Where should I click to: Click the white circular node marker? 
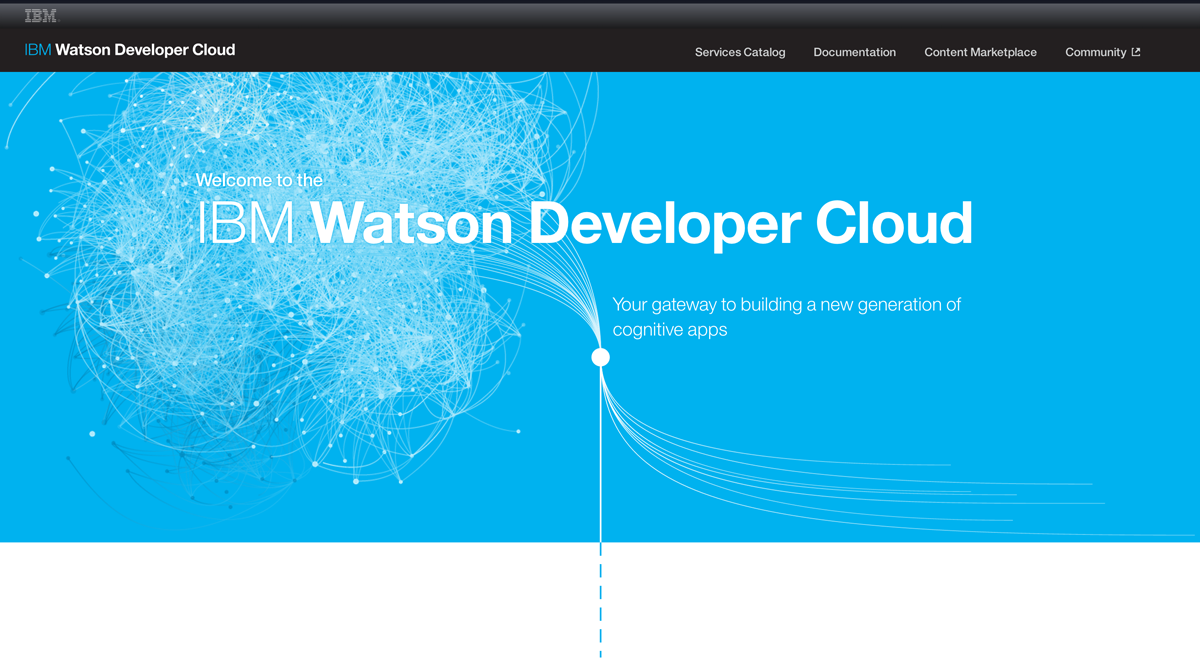(600, 357)
